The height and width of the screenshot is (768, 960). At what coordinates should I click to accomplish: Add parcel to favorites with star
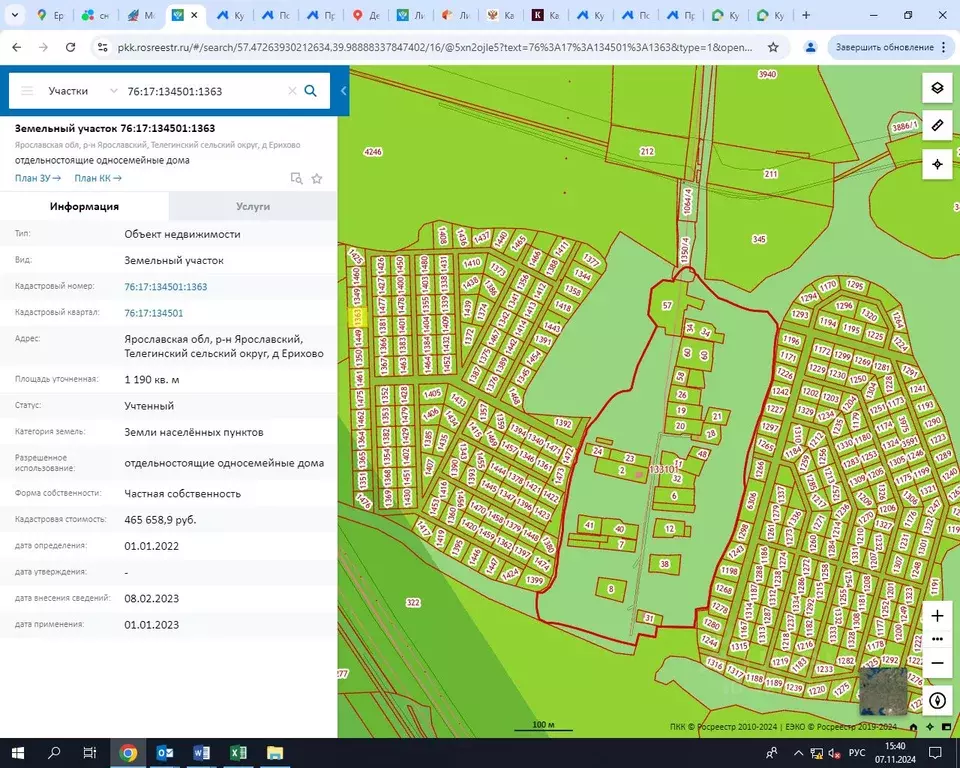[x=317, y=179]
